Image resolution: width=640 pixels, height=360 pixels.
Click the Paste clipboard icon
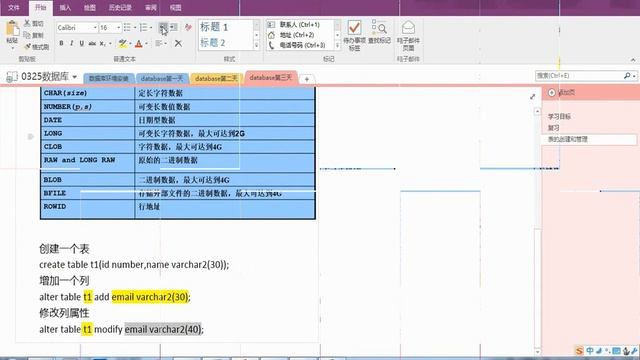point(12,29)
